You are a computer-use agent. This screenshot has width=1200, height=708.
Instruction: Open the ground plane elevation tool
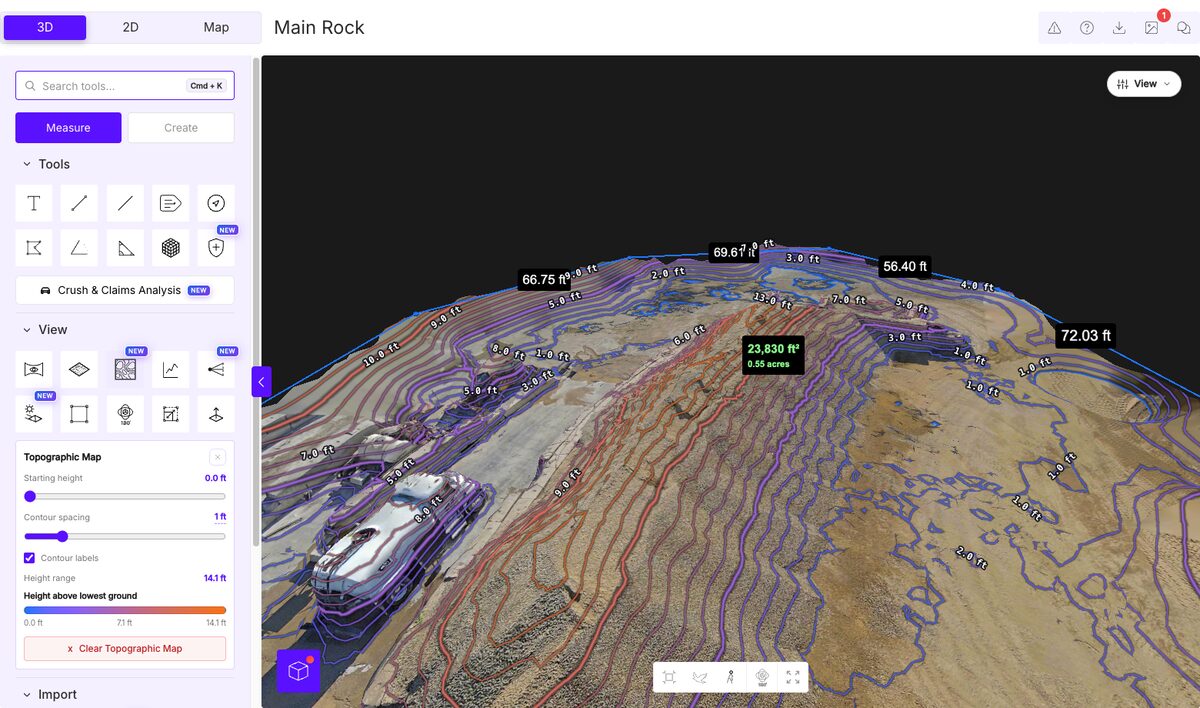[216, 413]
